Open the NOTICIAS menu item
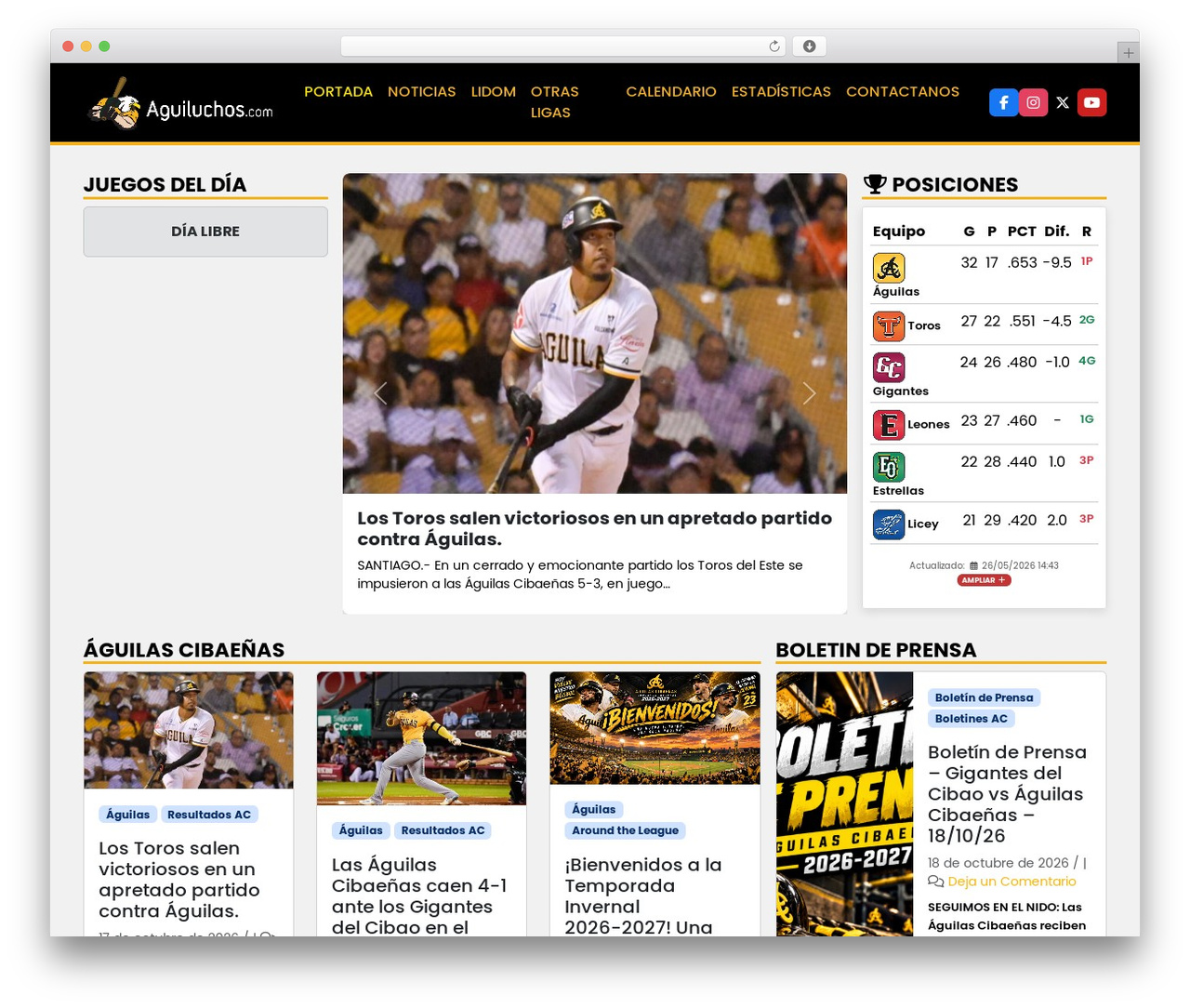Viewport: 1190px width, 1008px height. pyautogui.click(x=422, y=91)
